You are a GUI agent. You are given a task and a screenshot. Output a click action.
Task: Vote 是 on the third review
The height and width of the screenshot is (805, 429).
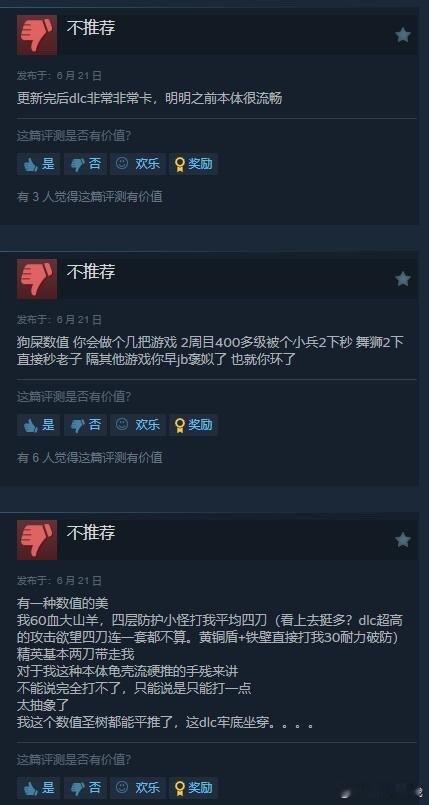pos(38,788)
